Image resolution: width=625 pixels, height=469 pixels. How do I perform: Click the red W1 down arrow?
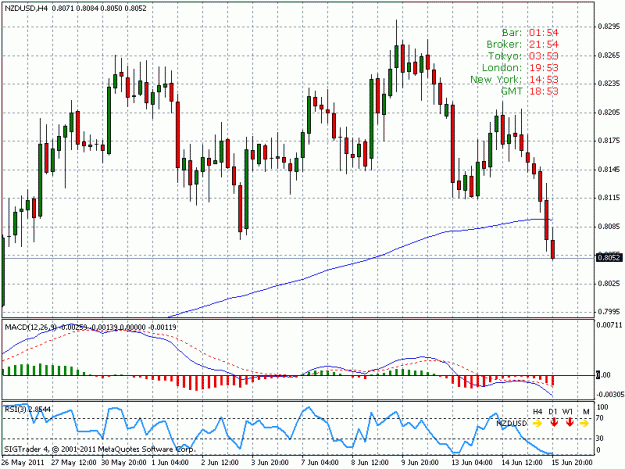tap(569, 422)
